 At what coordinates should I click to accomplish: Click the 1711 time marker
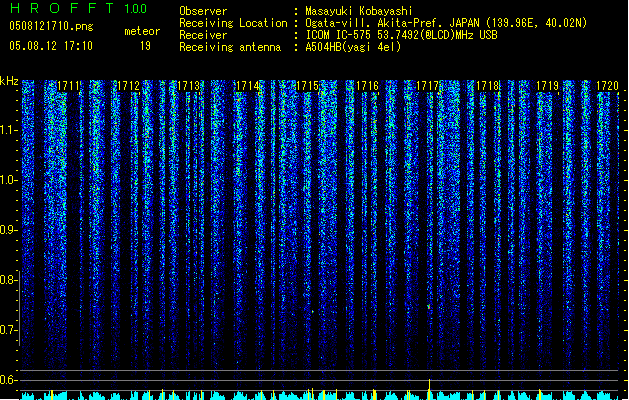point(68,86)
